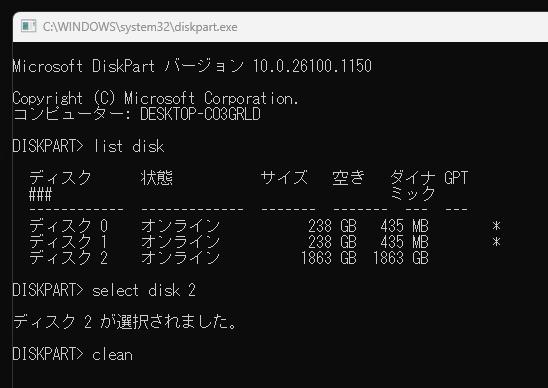Click the 435 MB free value of disk 0
548x388 pixels.
tap(404, 225)
